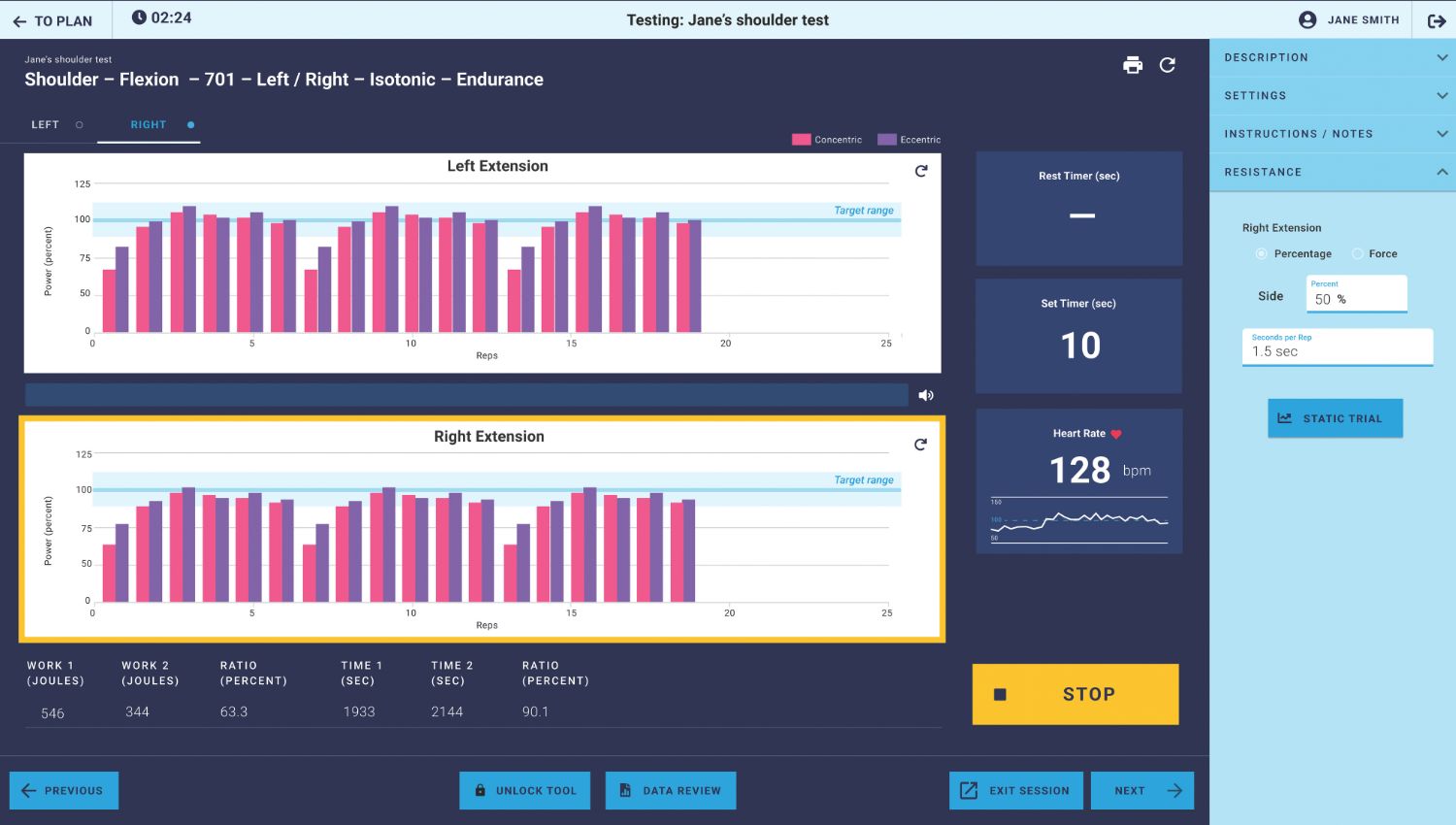Switch to the Left tab
Screen dimensions: 1456x825
click(x=47, y=125)
